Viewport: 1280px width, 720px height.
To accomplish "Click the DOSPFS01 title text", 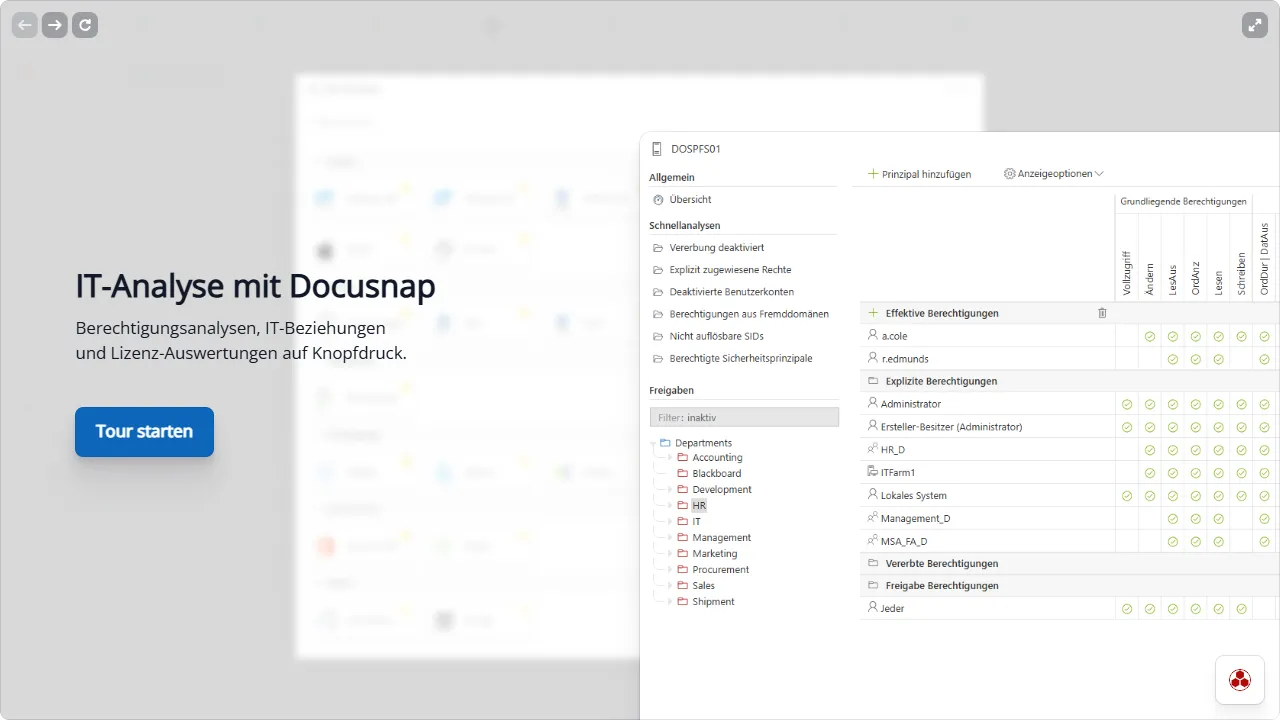I will (696, 149).
